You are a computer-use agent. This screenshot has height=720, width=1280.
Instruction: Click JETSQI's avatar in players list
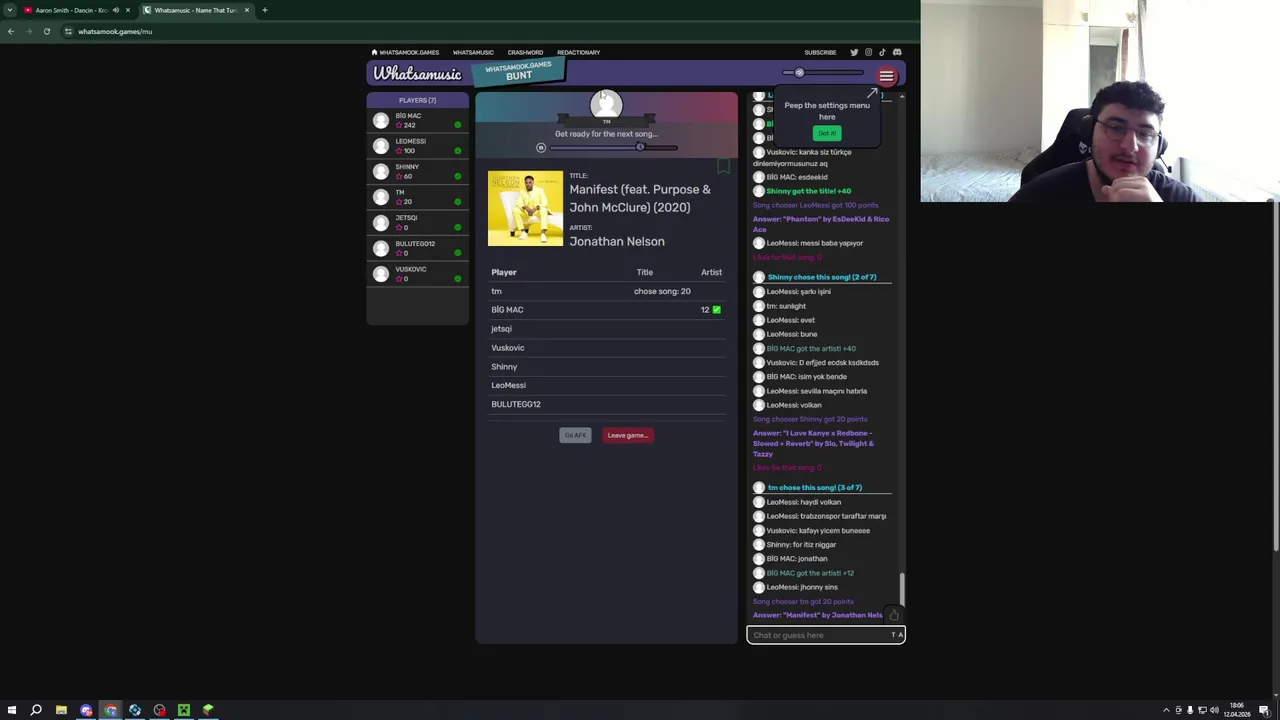coord(381,223)
